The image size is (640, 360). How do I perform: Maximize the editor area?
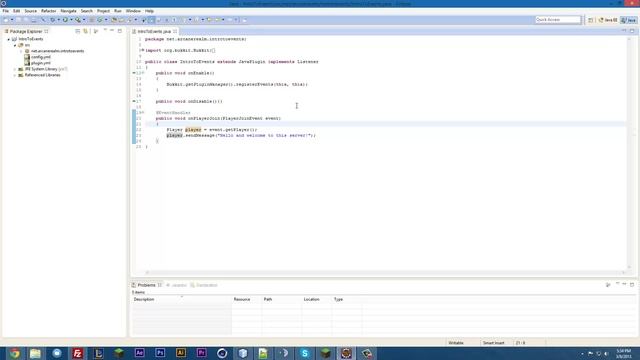click(632, 31)
